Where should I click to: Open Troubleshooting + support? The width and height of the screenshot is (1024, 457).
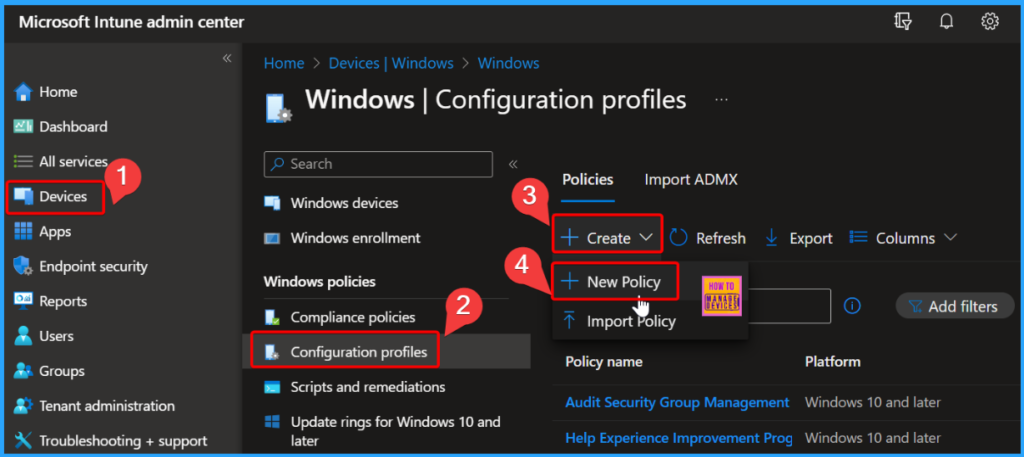point(123,441)
